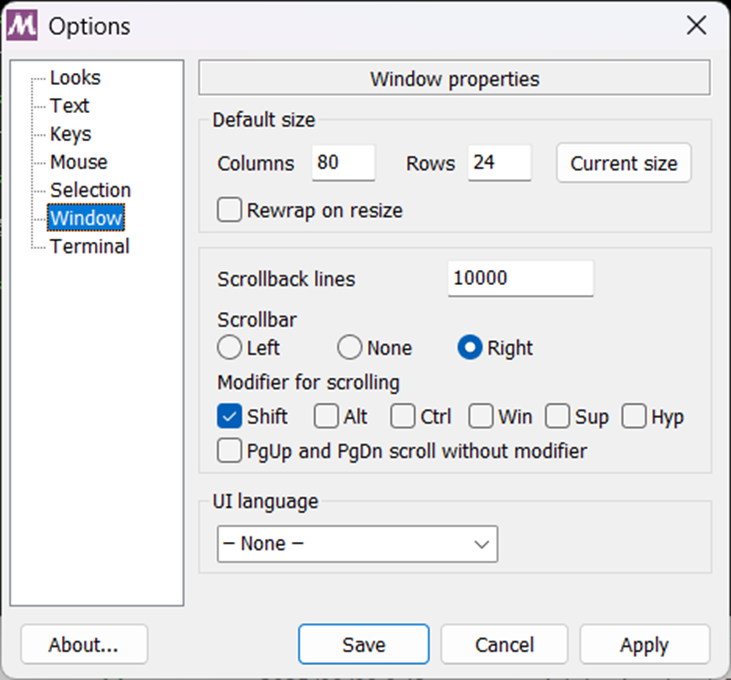The width and height of the screenshot is (731, 680).
Task: Click the Scrollback lines field
Action: (521, 278)
